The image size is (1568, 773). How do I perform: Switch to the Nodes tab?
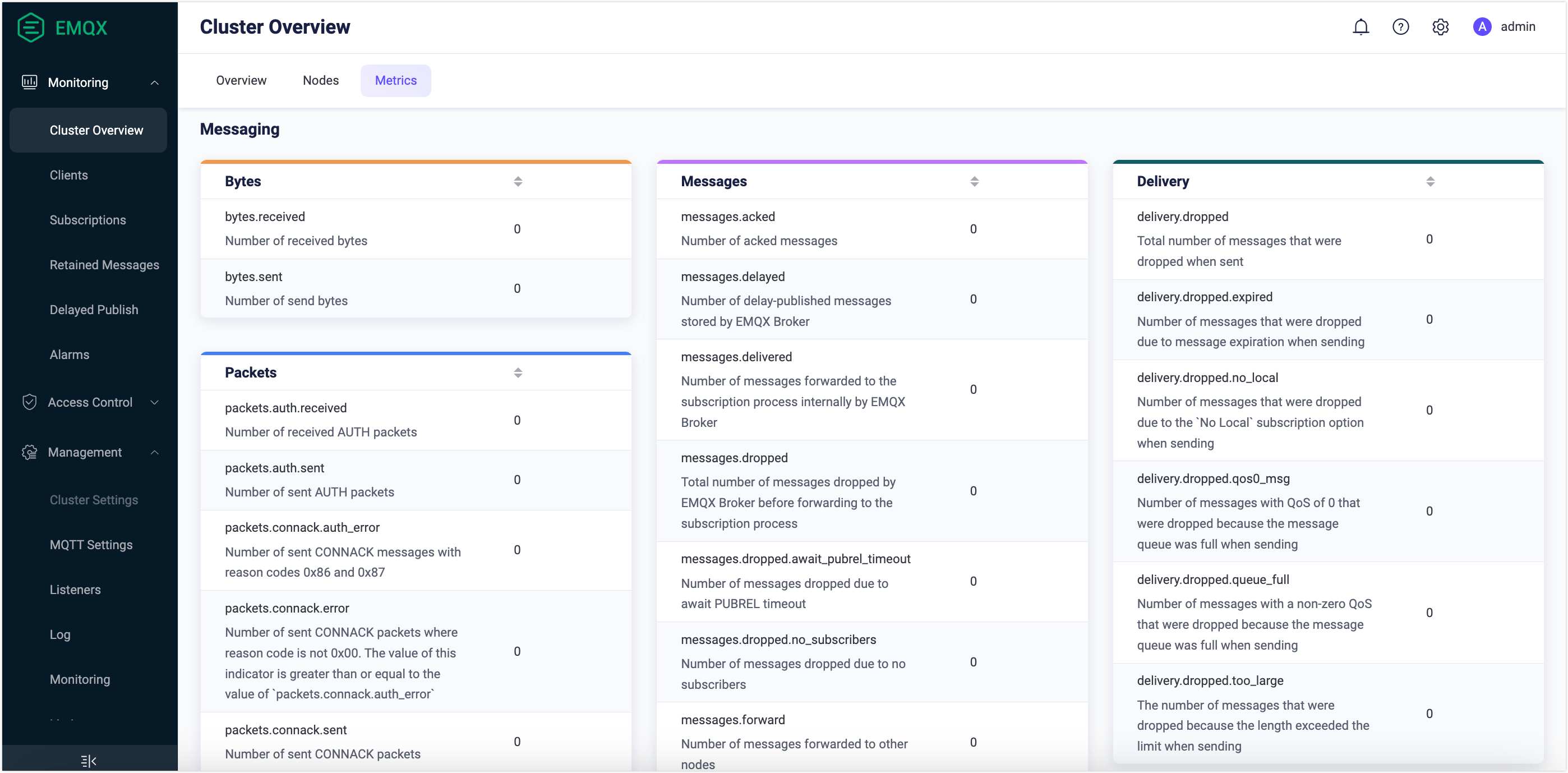(321, 80)
